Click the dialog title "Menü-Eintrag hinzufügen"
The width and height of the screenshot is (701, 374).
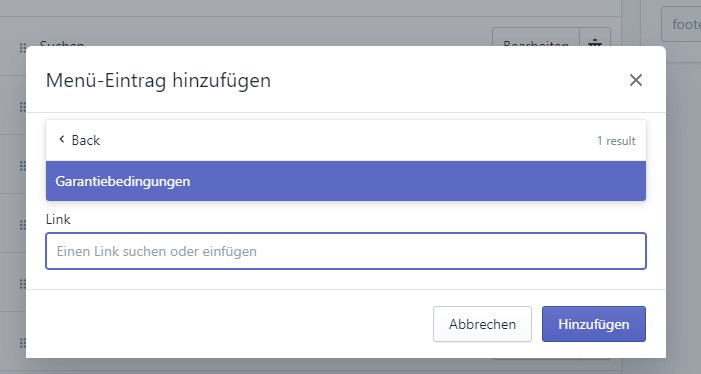coord(158,80)
